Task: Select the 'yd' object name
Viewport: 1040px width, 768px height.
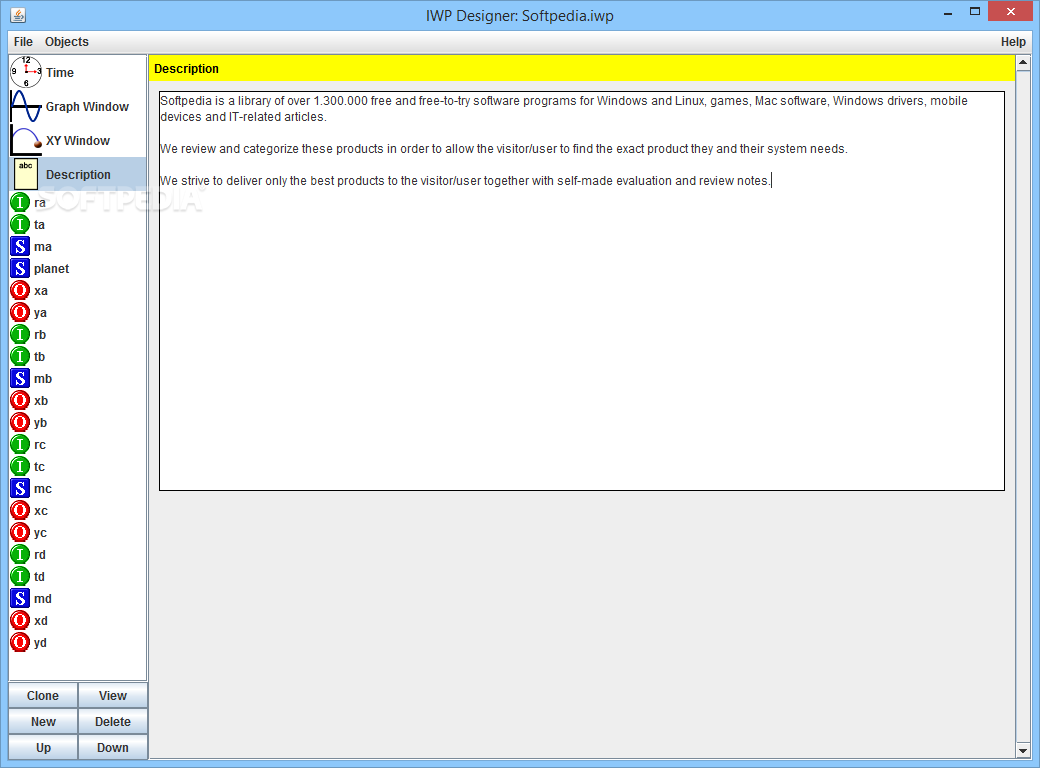Action: click(40, 643)
